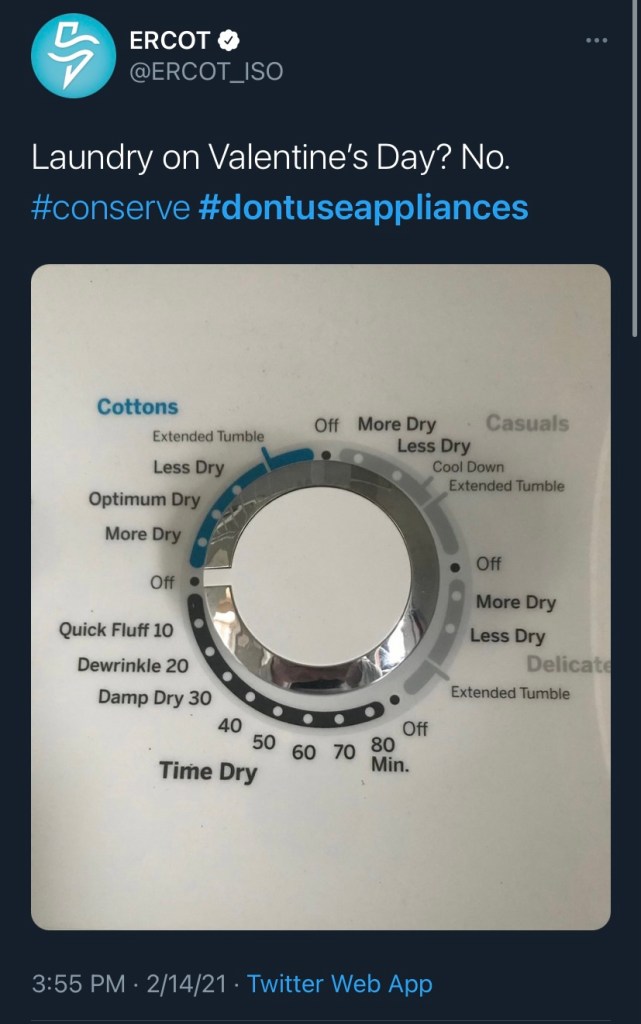Open the #conserve hashtag
The image size is (641, 1024).
pyautogui.click(x=110, y=207)
